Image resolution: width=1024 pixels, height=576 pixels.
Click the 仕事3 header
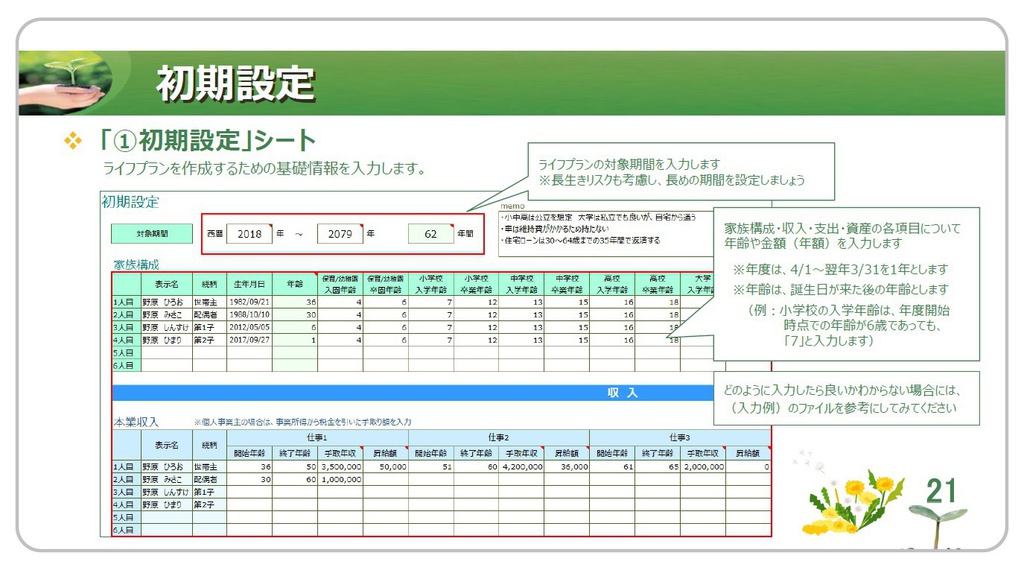pyautogui.click(x=680, y=437)
